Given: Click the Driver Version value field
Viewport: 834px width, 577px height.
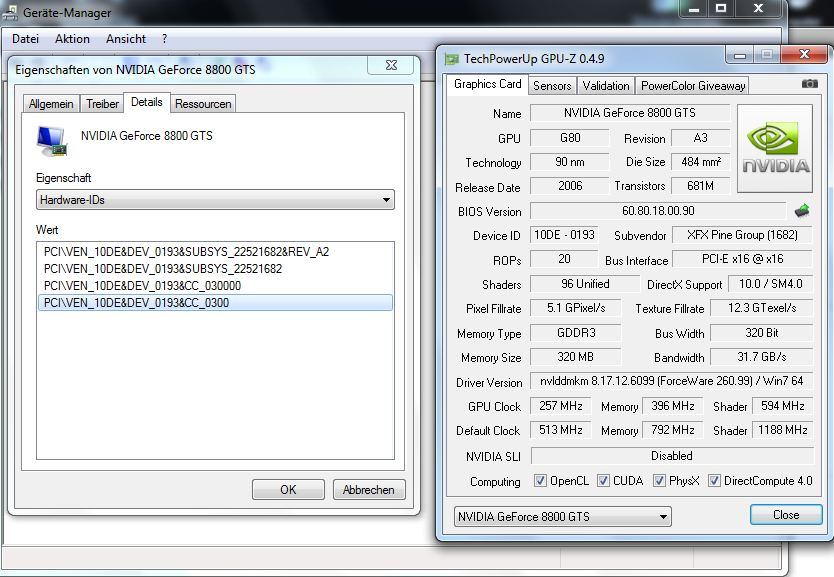Looking at the screenshot, I should point(672,381).
